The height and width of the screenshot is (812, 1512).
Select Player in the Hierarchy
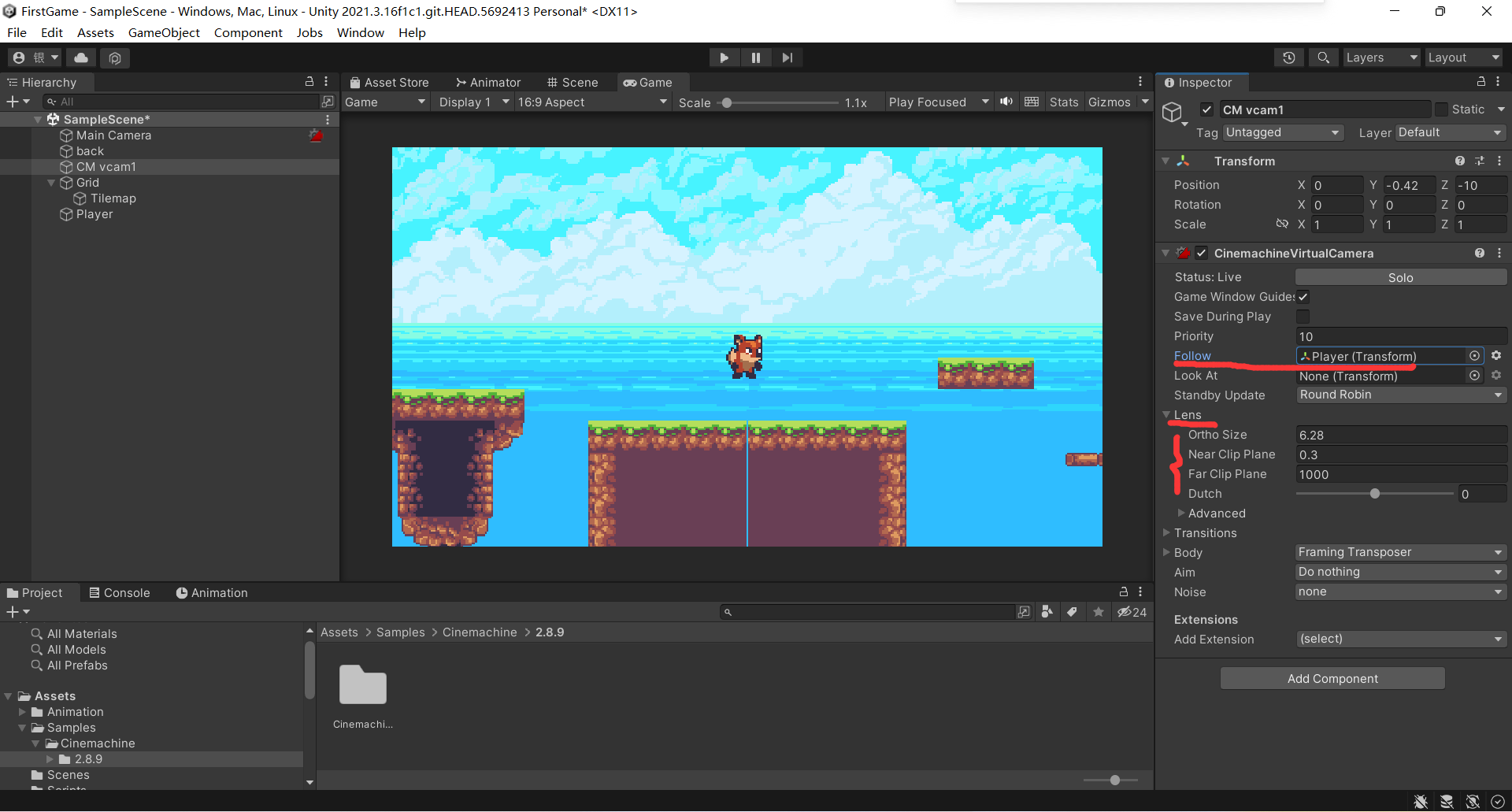(x=94, y=214)
